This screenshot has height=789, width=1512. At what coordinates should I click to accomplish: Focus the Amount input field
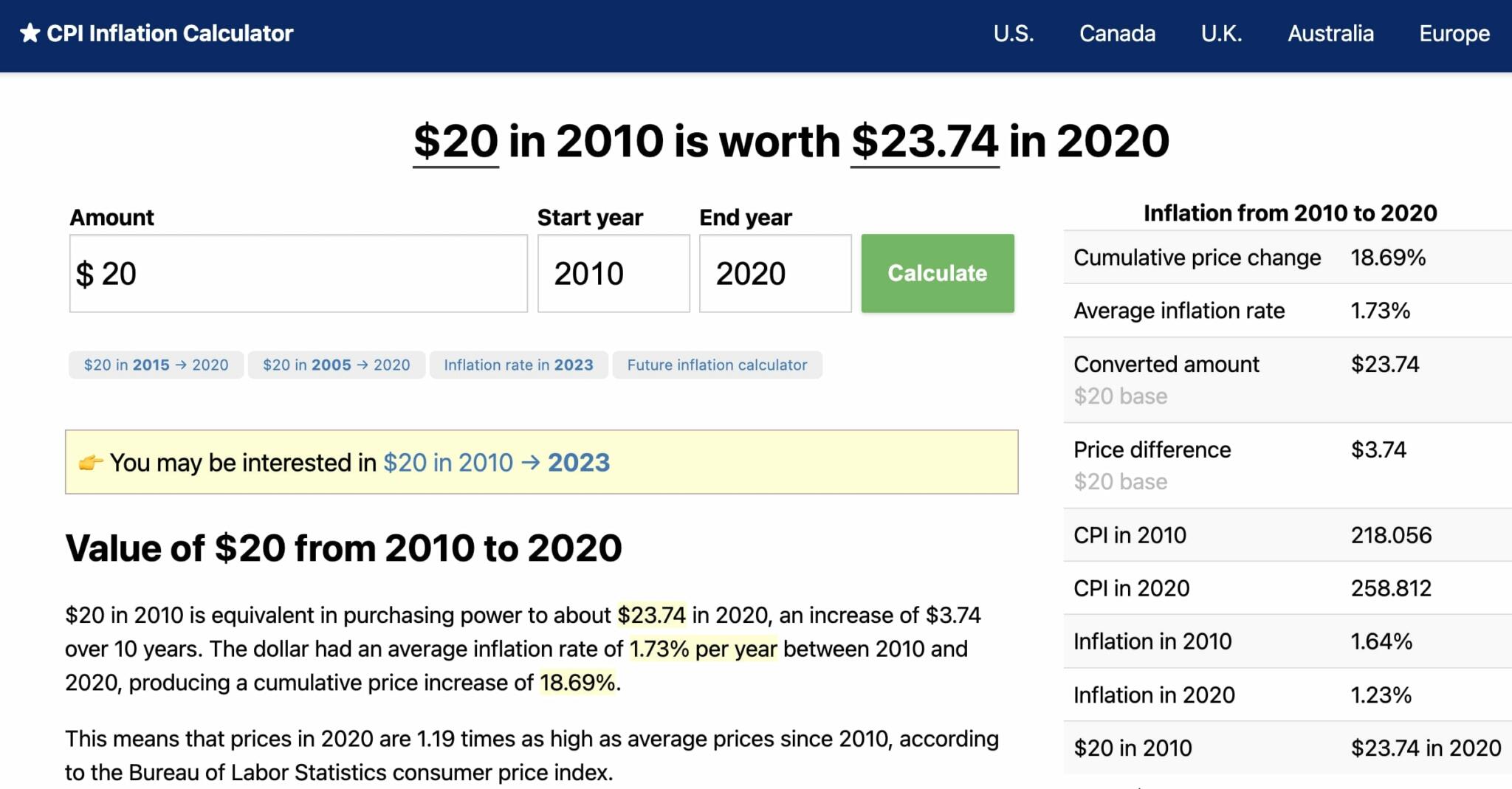(x=298, y=274)
